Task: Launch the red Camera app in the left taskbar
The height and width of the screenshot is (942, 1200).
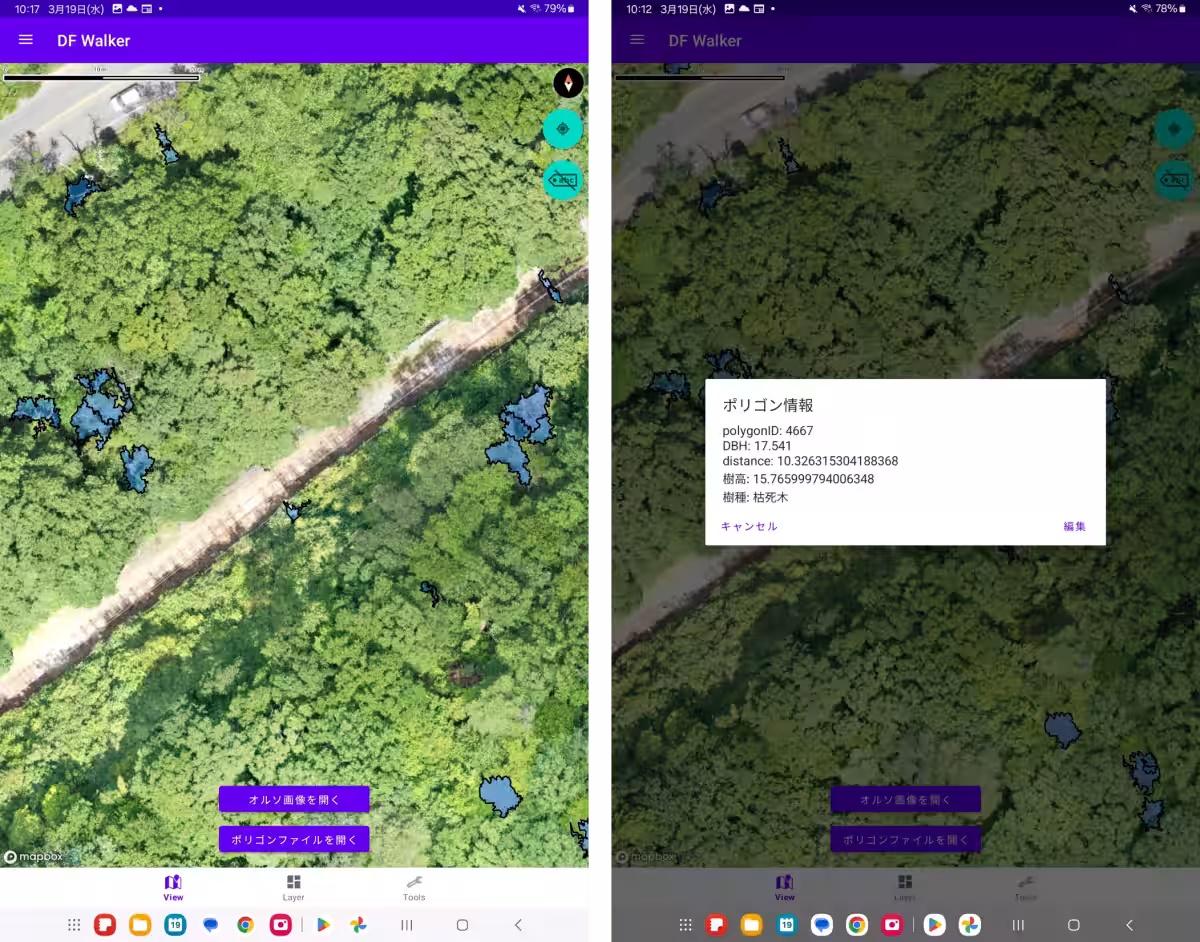Action: click(280, 925)
